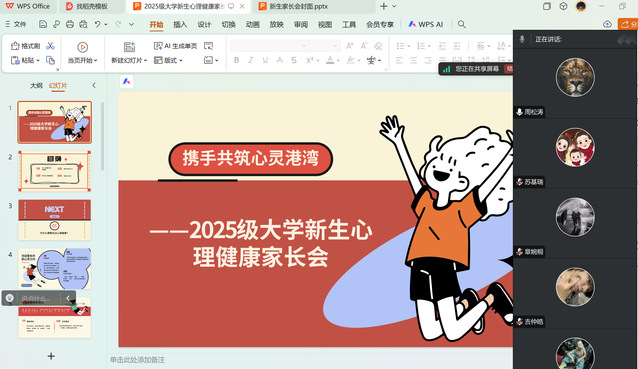Toggle bold formatting button

236,60
